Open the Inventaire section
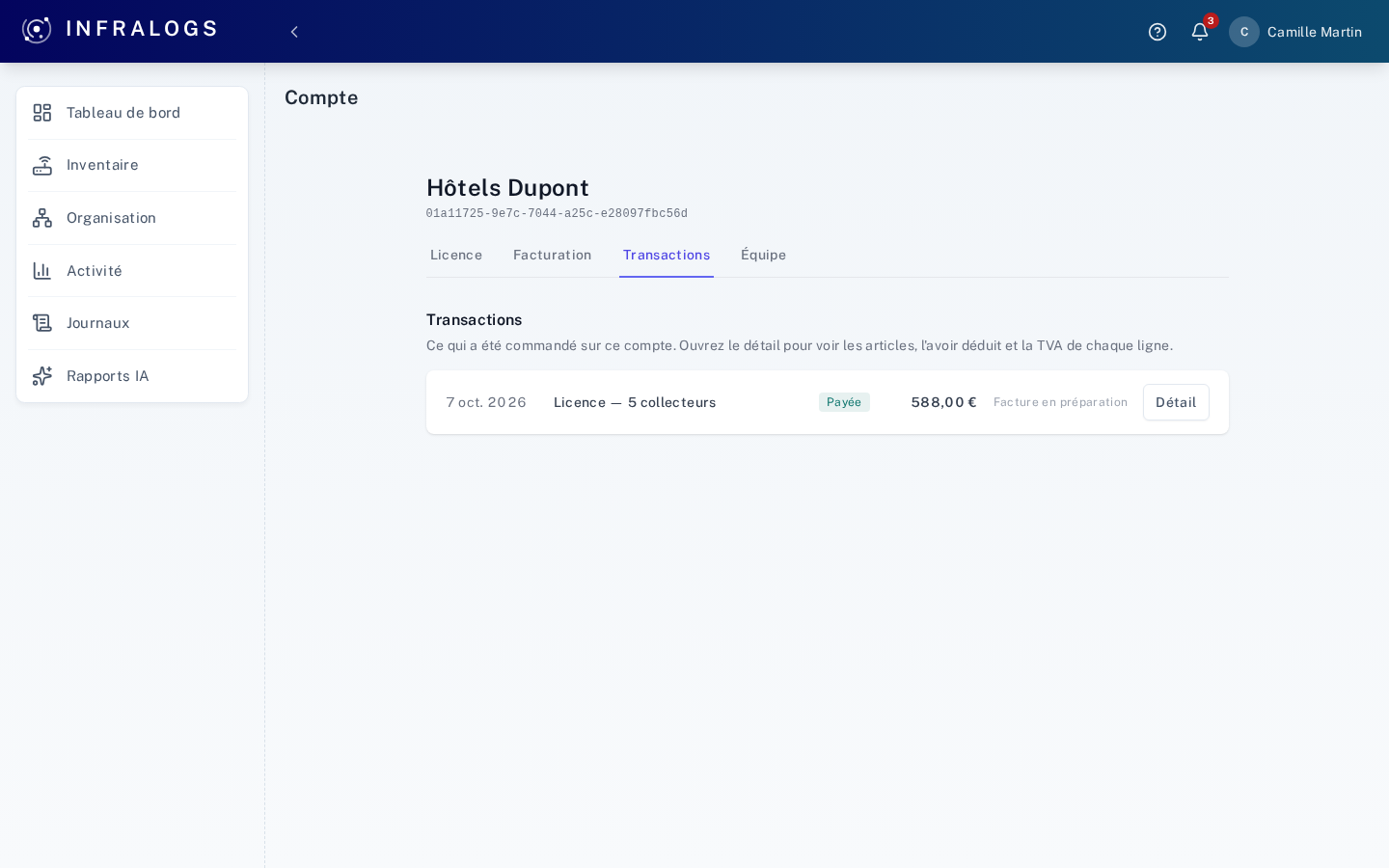This screenshot has height=868, width=1389. pyautogui.click(x=132, y=166)
